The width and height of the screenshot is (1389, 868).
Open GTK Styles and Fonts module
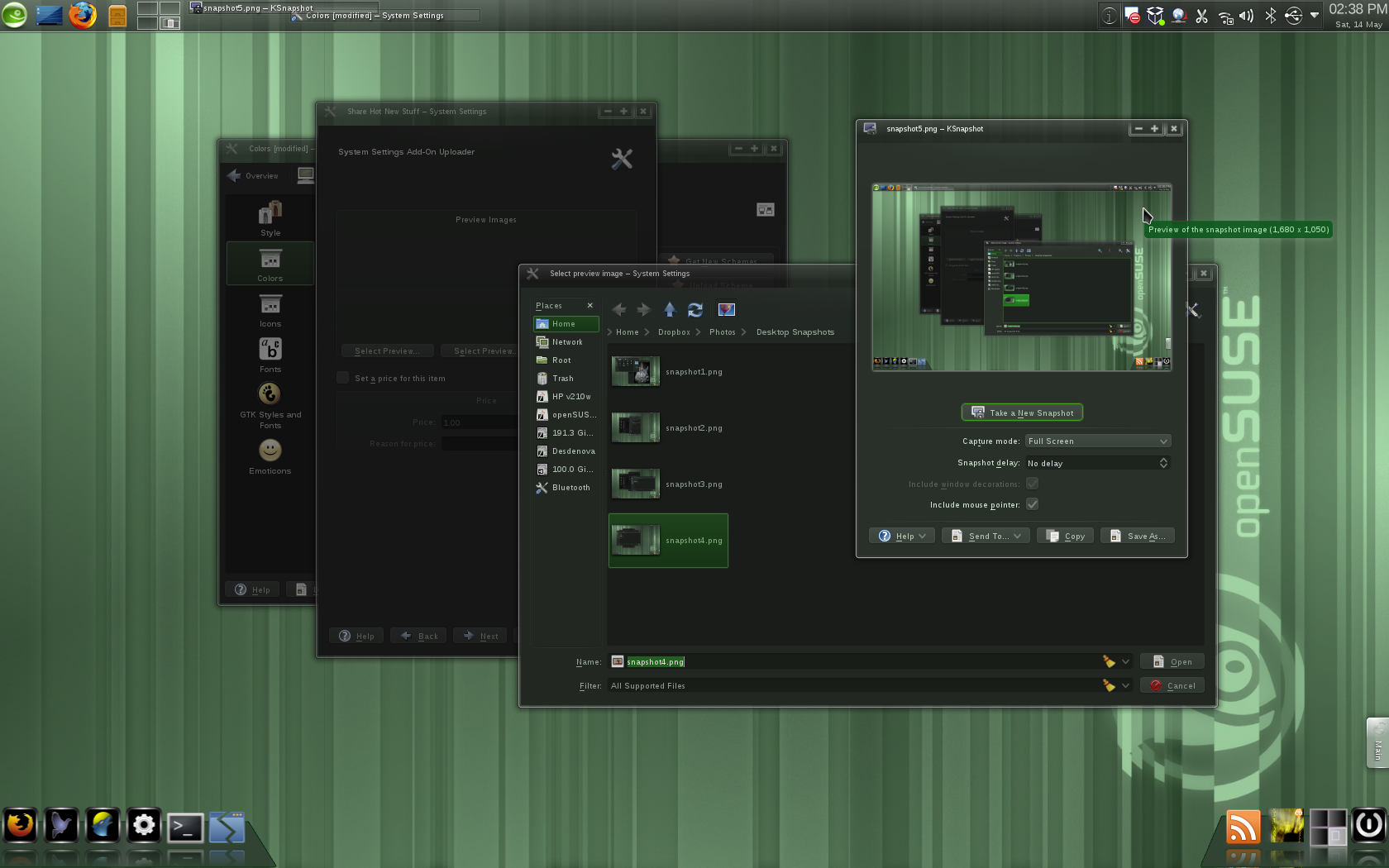(270, 406)
